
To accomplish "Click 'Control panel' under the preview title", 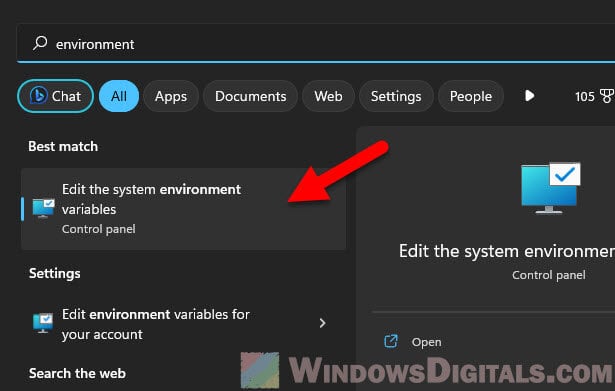I will (x=549, y=275).
